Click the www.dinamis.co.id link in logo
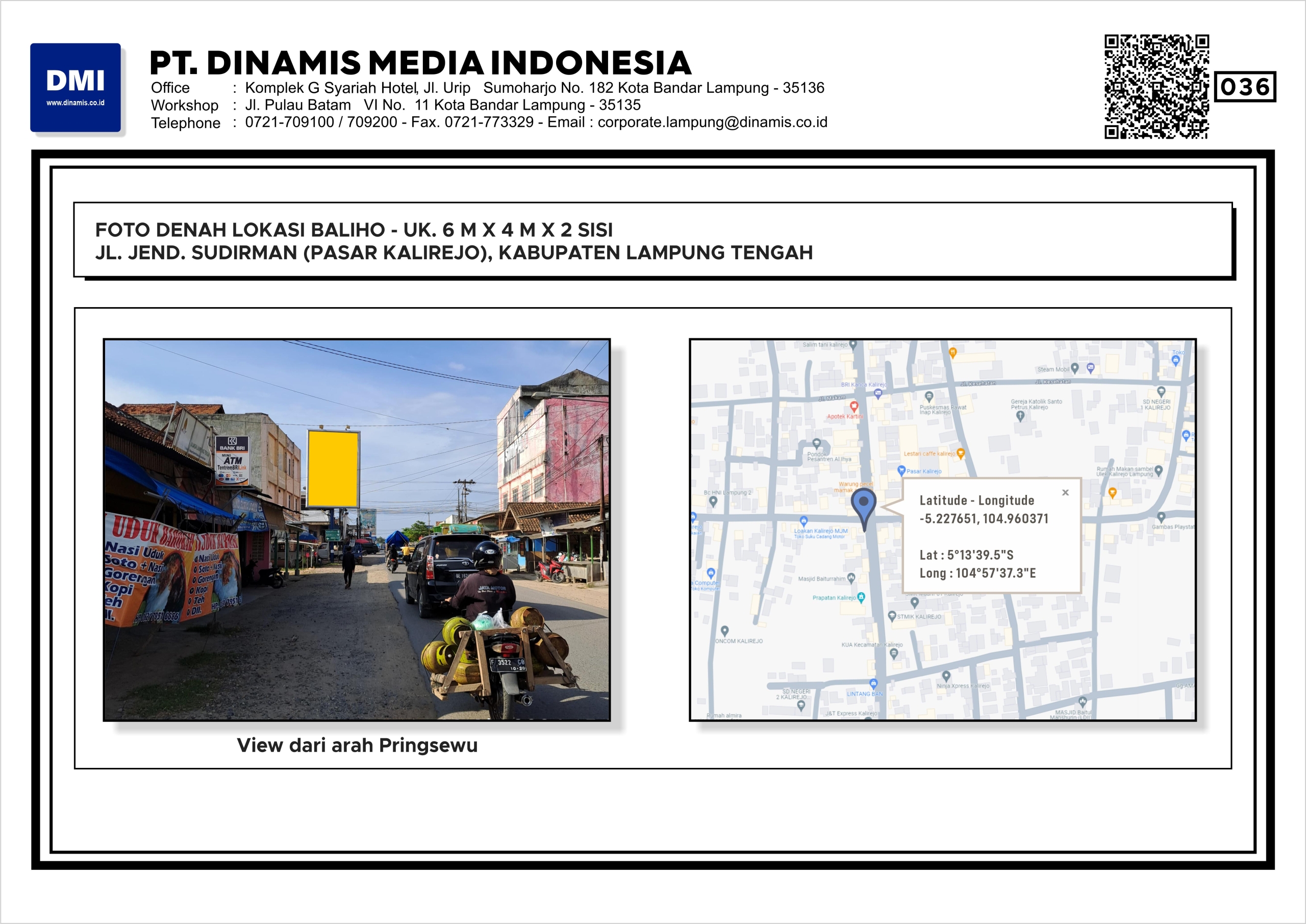 (x=75, y=103)
